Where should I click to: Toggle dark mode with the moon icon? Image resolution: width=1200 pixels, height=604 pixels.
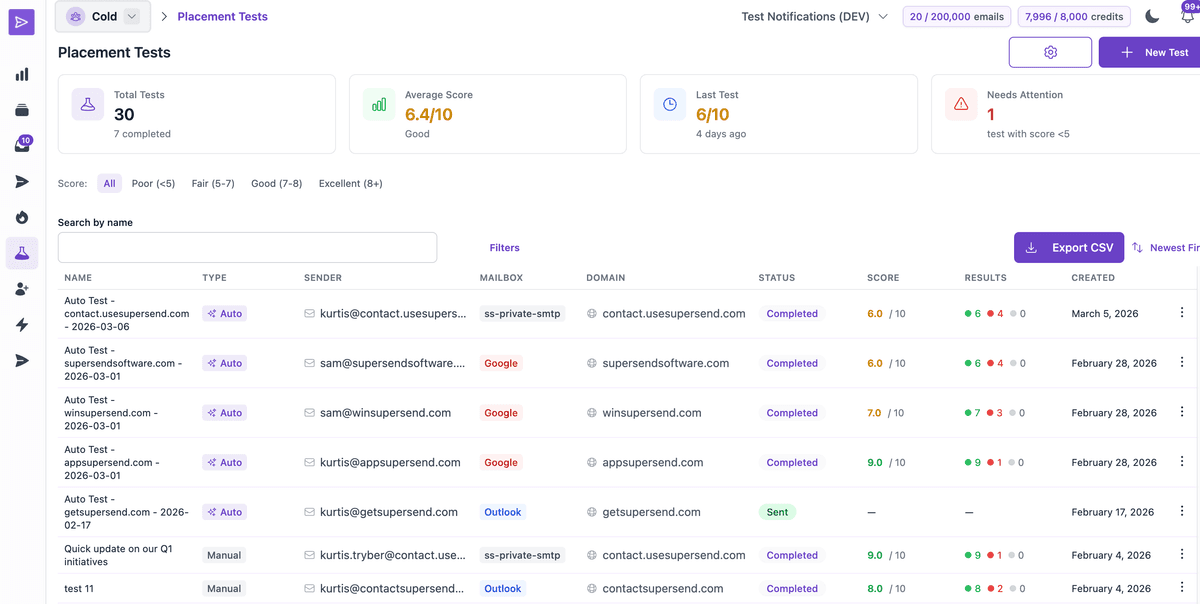click(x=1151, y=16)
